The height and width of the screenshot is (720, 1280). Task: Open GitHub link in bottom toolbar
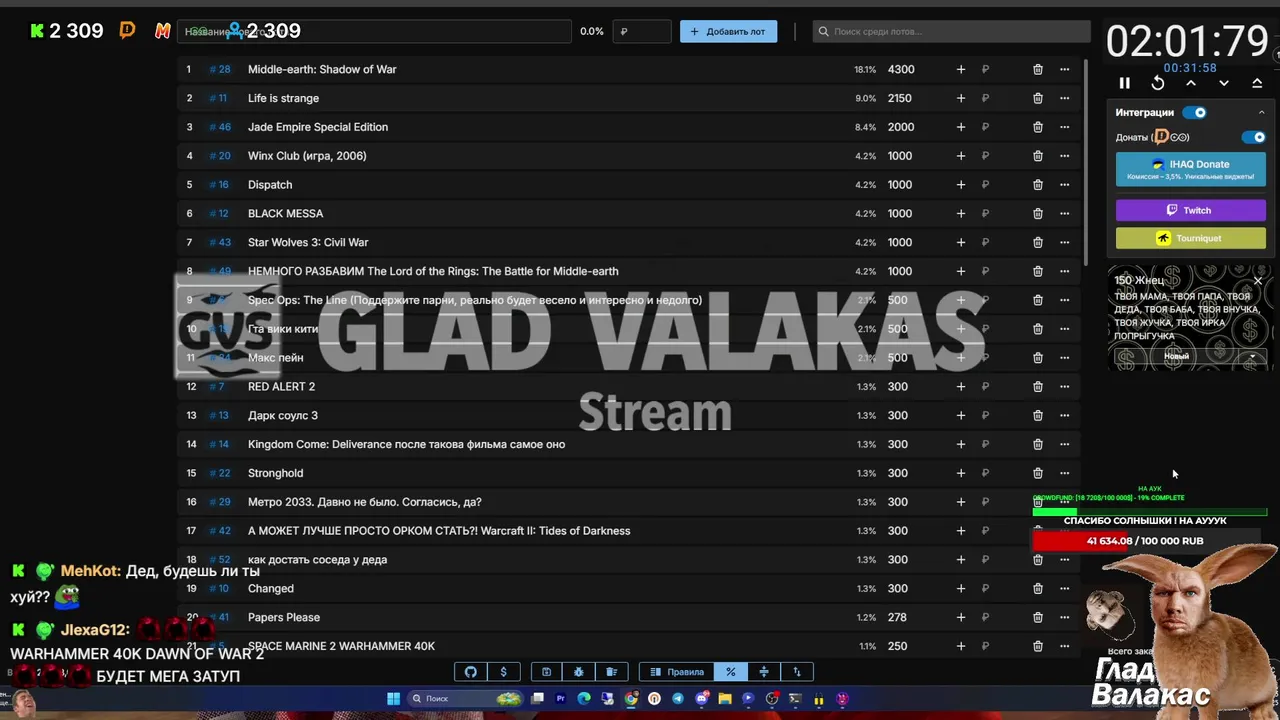pos(471,672)
